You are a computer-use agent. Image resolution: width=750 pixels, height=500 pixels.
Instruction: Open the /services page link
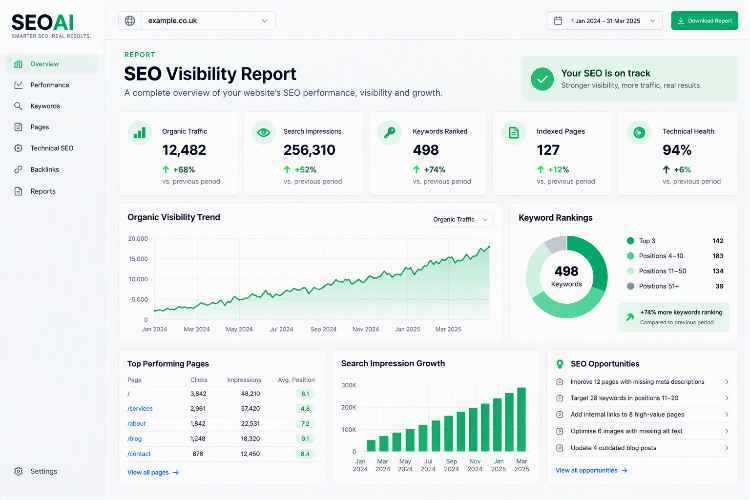pyautogui.click(x=140, y=409)
